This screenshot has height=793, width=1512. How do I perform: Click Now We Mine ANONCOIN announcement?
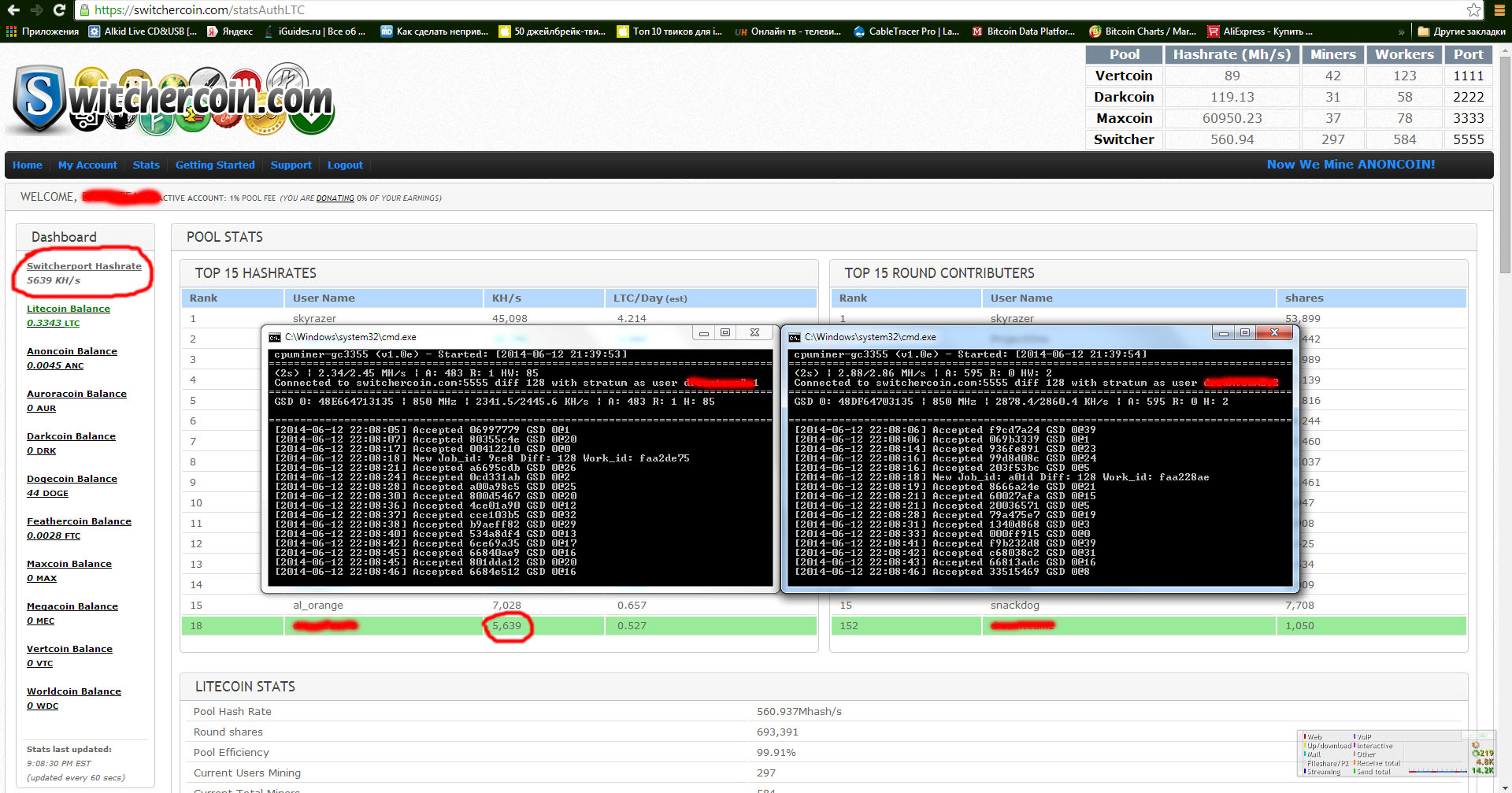1351,164
